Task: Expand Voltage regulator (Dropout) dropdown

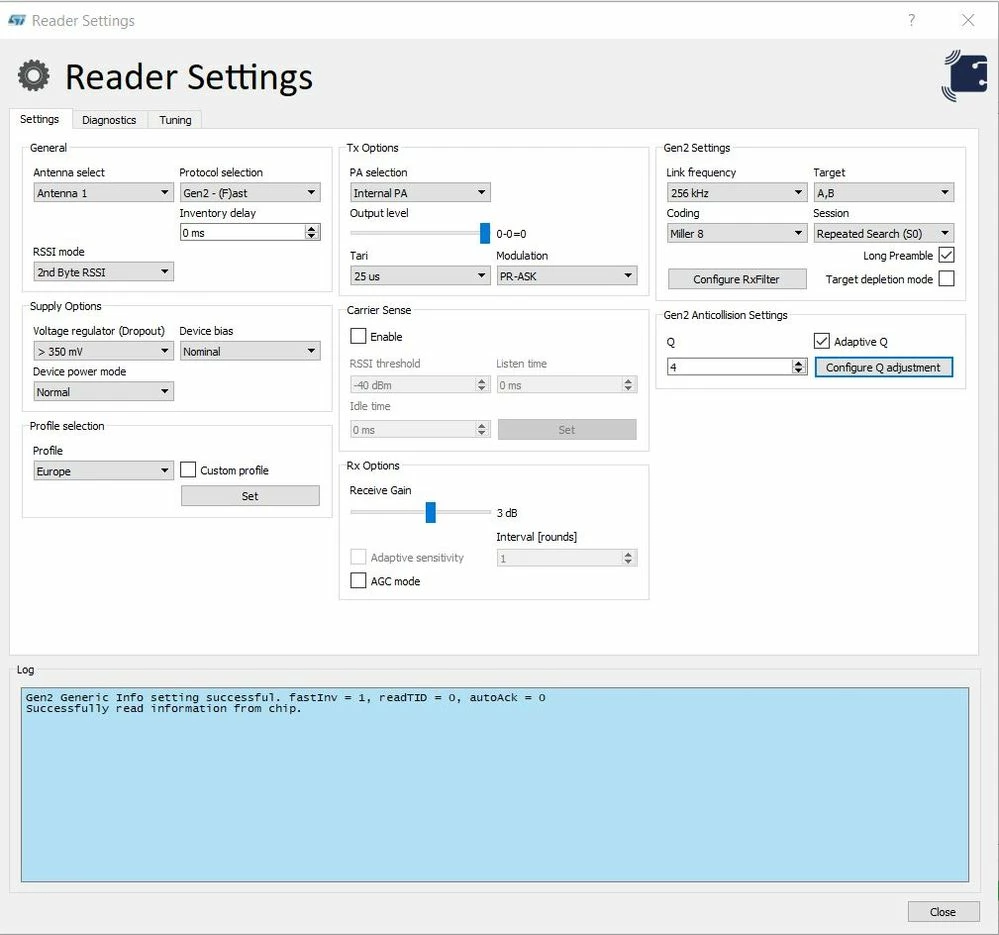Action: [x=103, y=351]
